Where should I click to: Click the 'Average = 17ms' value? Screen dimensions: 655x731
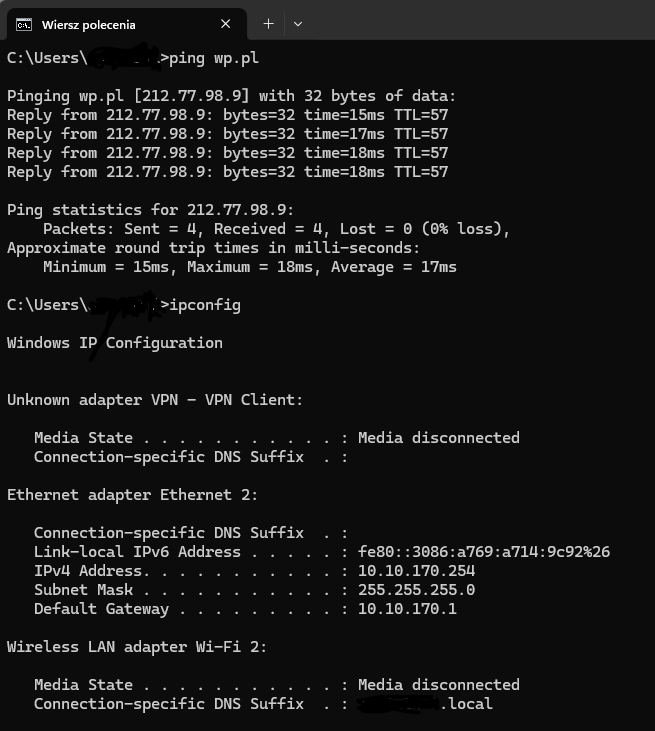(x=394, y=267)
